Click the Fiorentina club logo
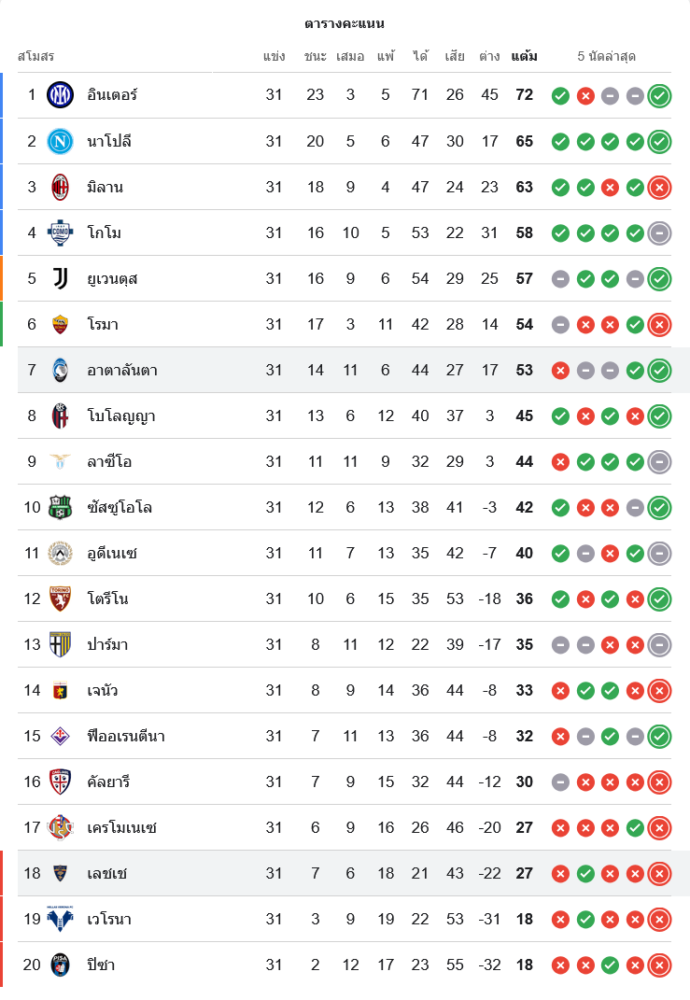Viewport: 690px width, 1000px height. pos(61,736)
